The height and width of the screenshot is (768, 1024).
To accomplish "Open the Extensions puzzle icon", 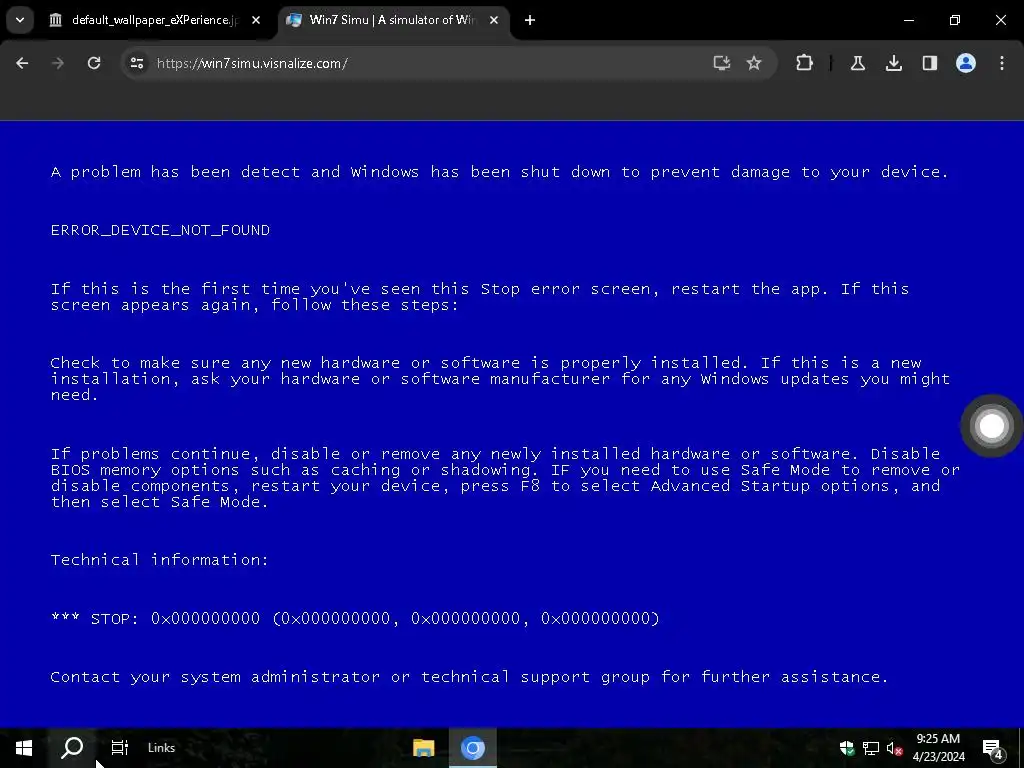I will click(805, 63).
